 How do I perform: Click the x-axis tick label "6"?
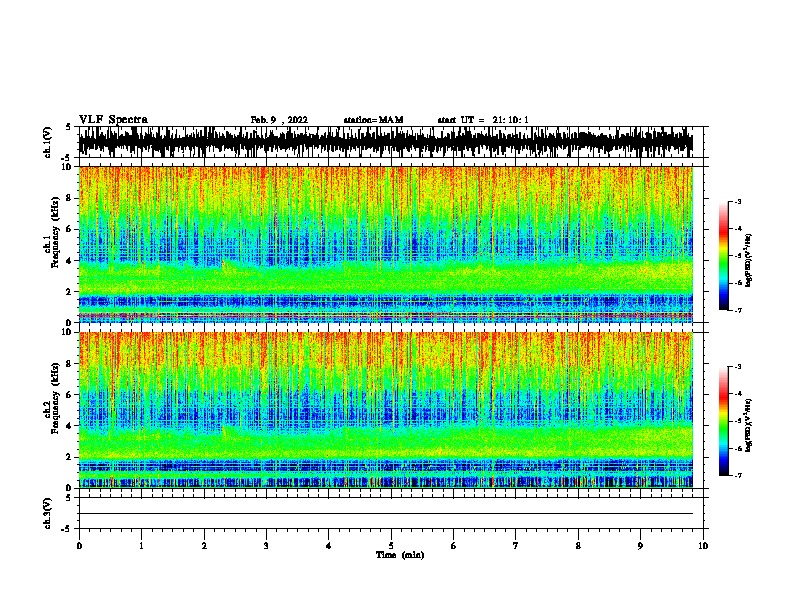click(x=453, y=546)
